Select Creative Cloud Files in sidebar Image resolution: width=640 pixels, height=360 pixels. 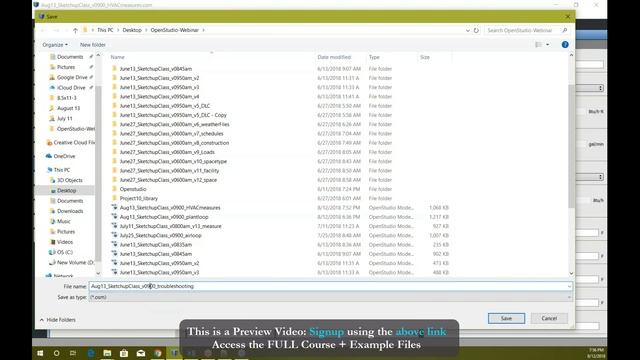click(70, 142)
